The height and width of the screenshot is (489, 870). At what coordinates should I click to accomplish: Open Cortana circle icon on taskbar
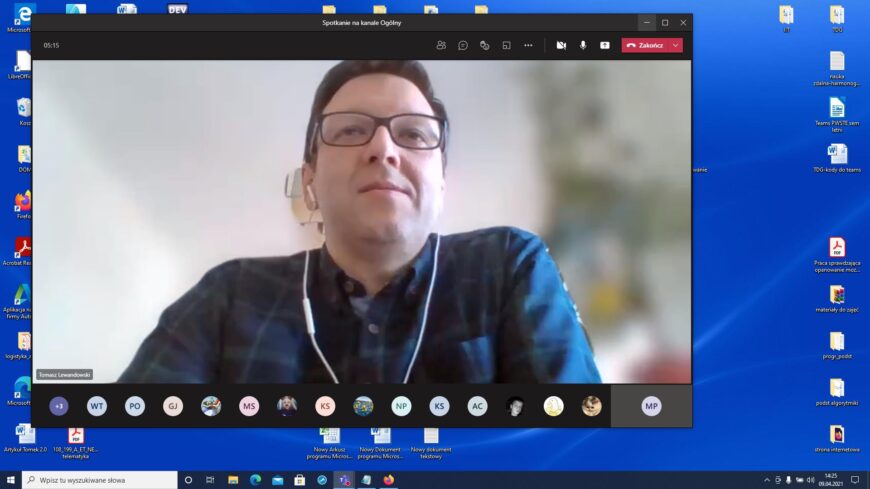point(188,480)
